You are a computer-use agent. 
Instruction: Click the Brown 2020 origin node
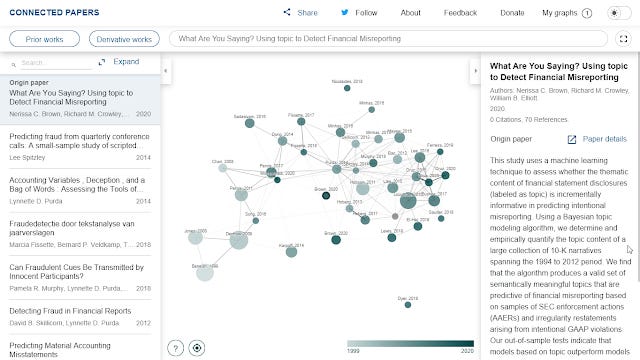click(326, 196)
